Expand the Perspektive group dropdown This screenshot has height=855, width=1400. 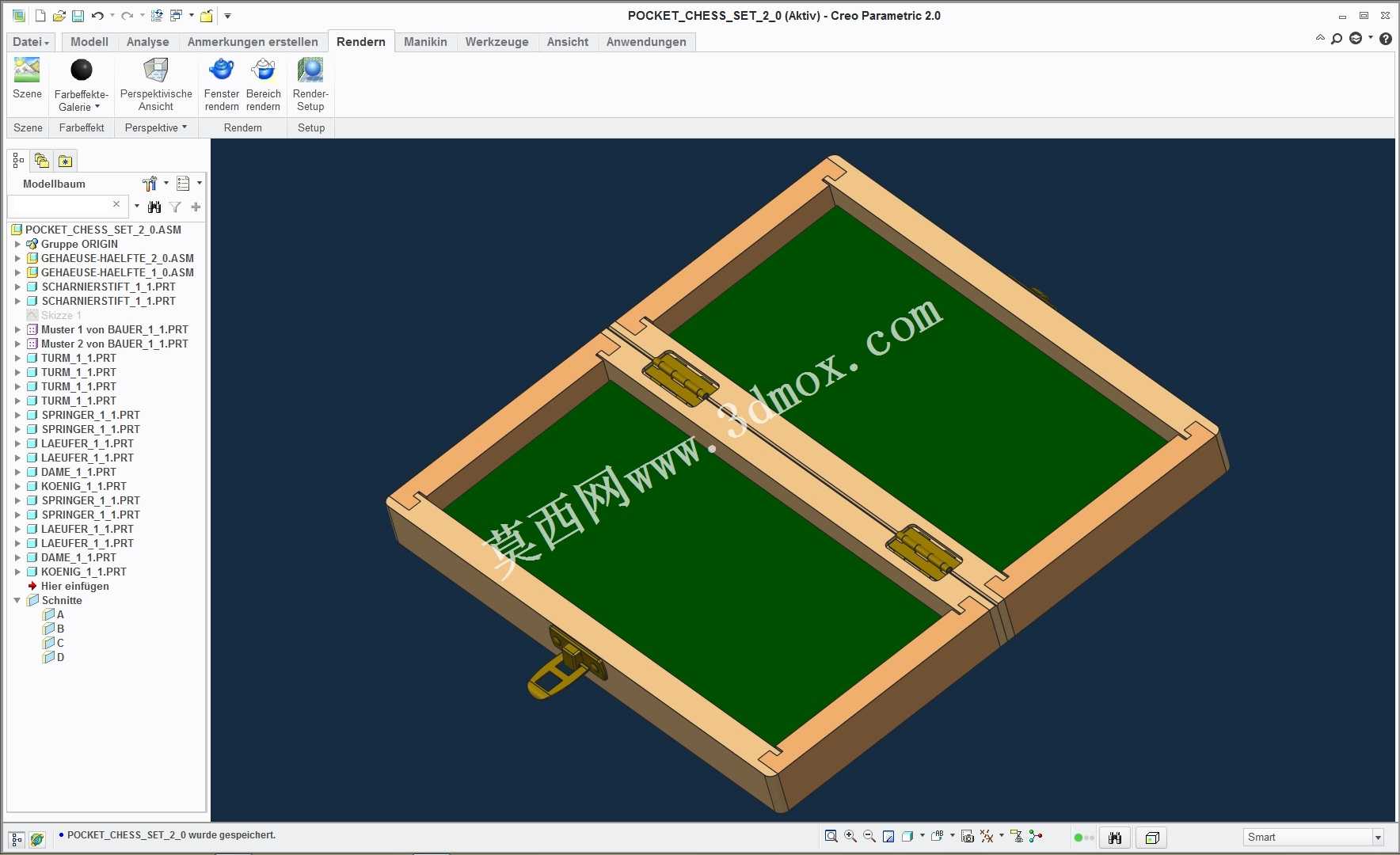click(x=156, y=127)
